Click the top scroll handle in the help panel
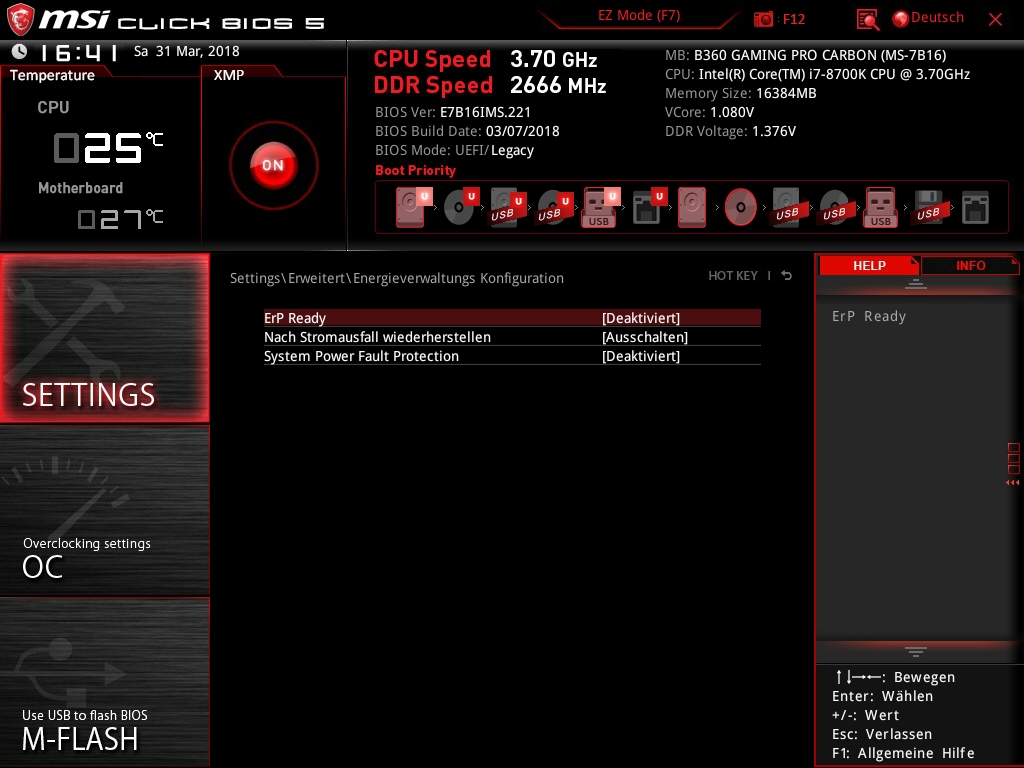 (916, 283)
